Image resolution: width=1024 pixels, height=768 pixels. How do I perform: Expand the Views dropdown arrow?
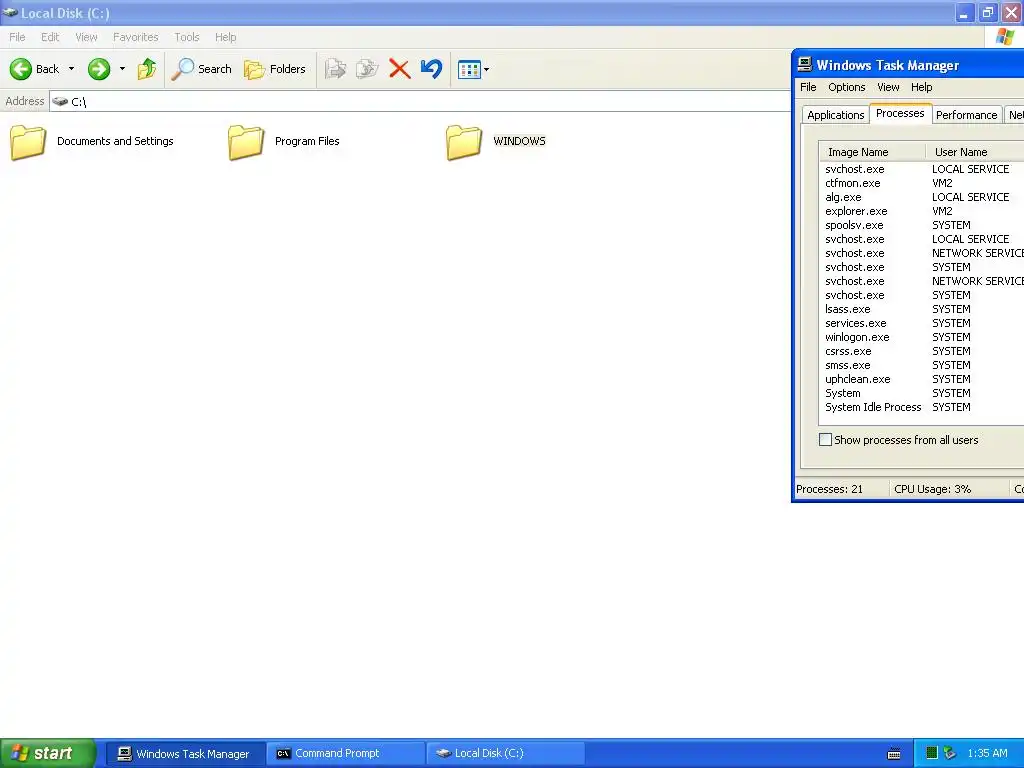point(487,69)
